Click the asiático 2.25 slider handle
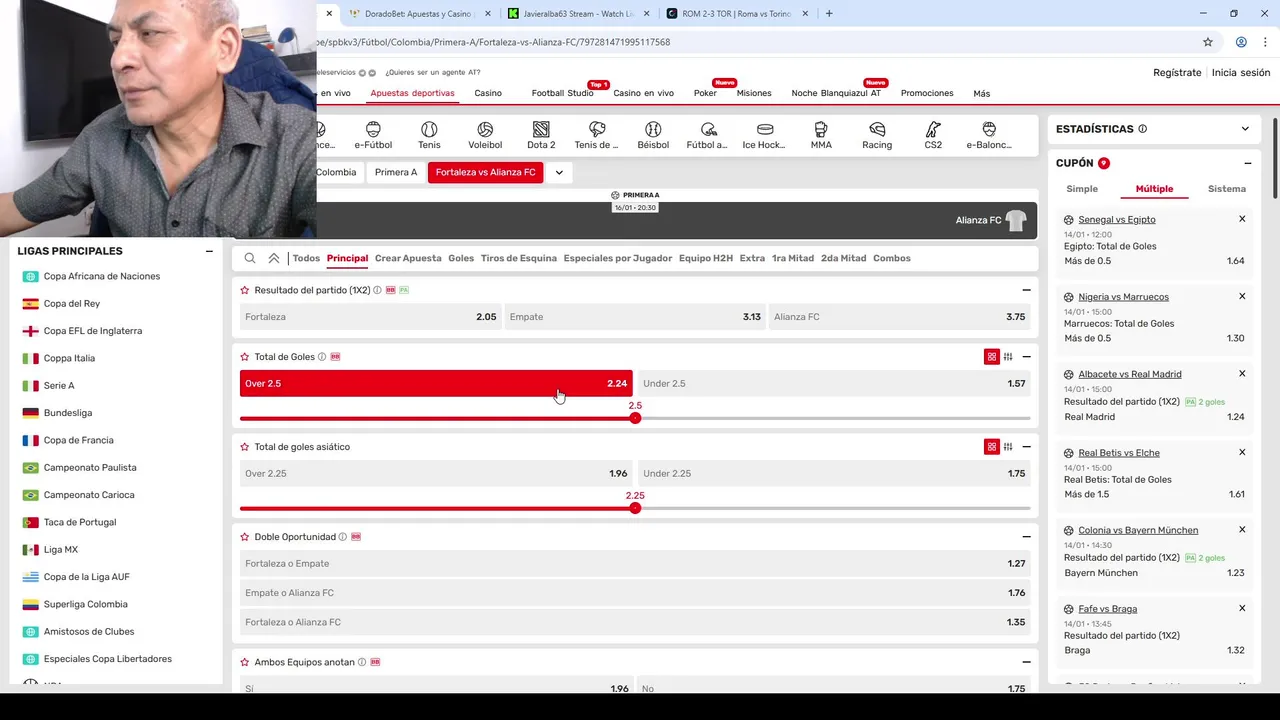The image size is (1280, 720). point(635,508)
